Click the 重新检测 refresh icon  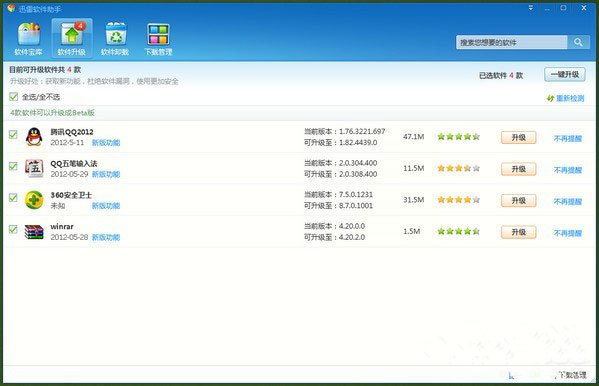click(x=550, y=99)
